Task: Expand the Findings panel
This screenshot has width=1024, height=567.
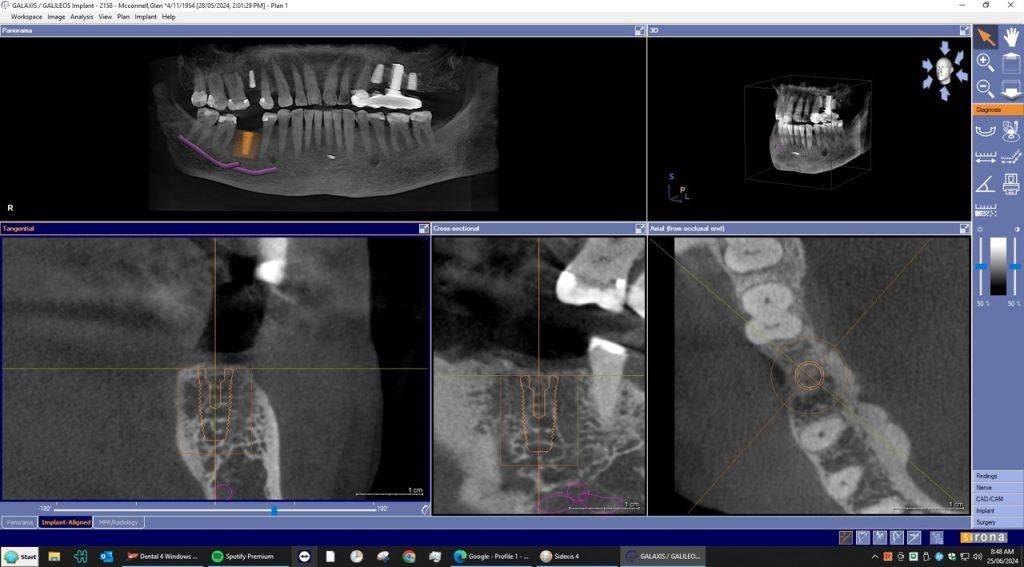Action: [997, 476]
